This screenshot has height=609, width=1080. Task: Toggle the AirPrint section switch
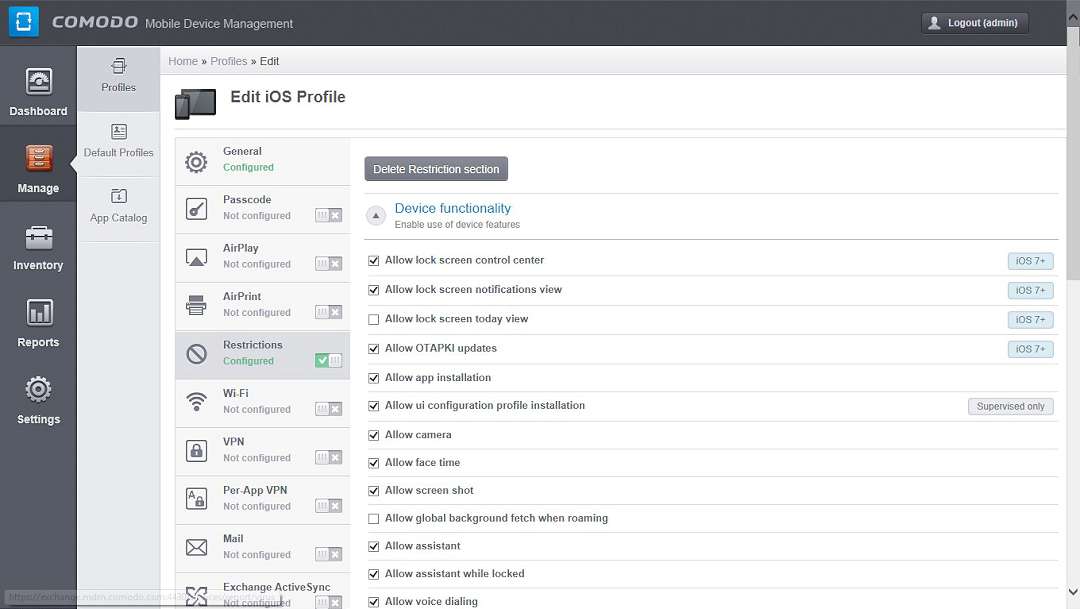pyautogui.click(x=329, y=312)
